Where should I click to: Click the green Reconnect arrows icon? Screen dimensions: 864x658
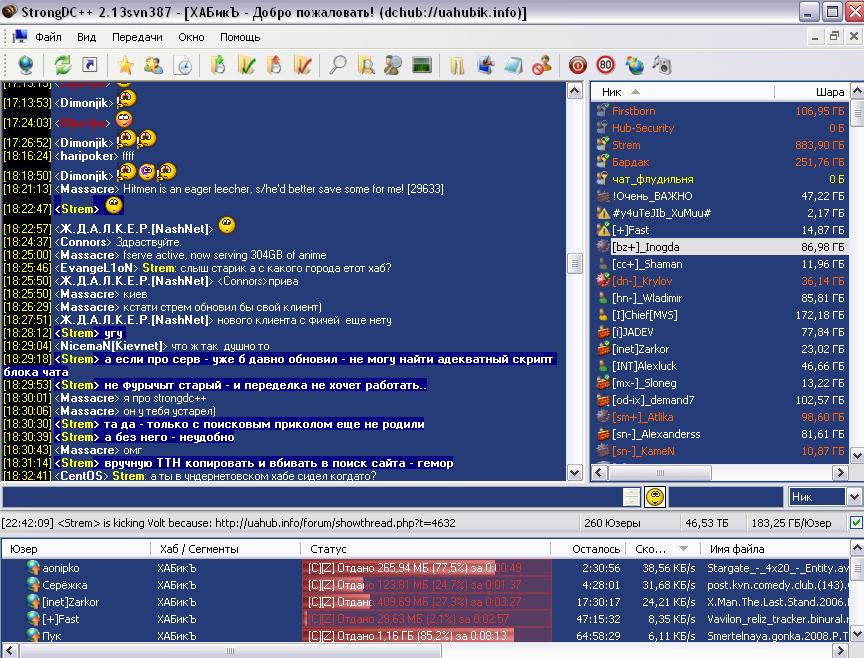coord(63,66)
